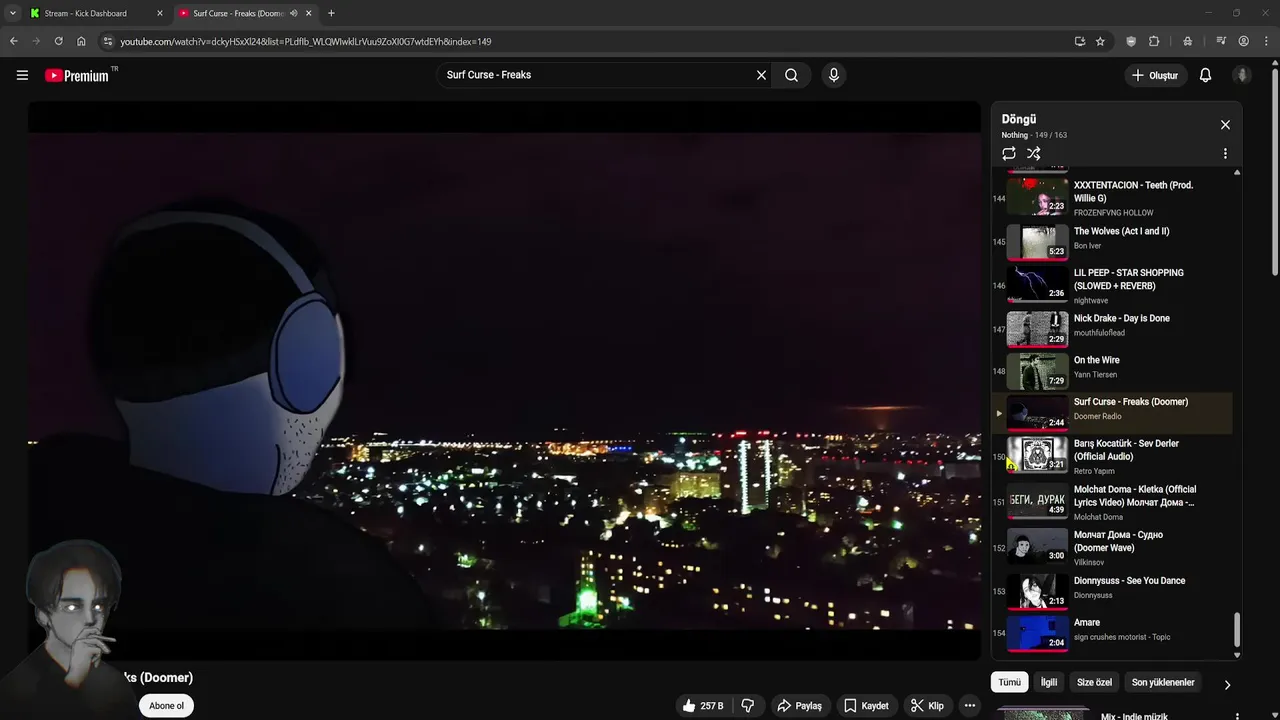Open the browser extensions puzzle icon

point(1154,41)
